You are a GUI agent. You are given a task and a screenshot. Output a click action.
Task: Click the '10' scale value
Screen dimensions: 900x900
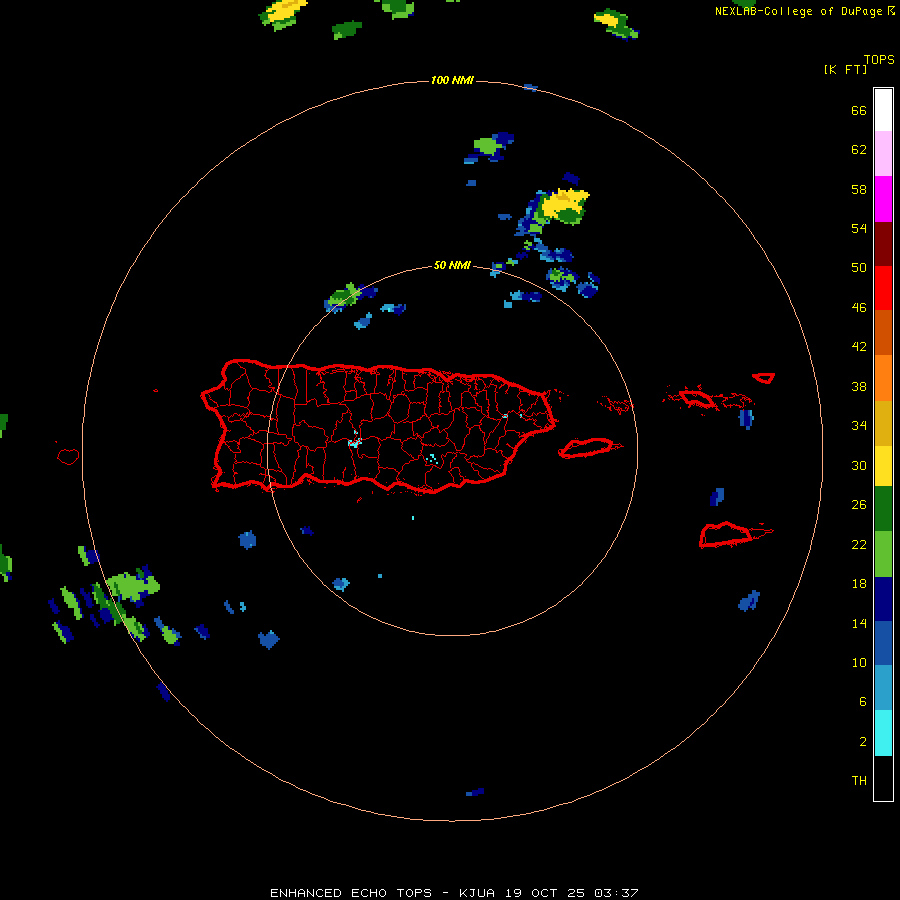point(859,662)
